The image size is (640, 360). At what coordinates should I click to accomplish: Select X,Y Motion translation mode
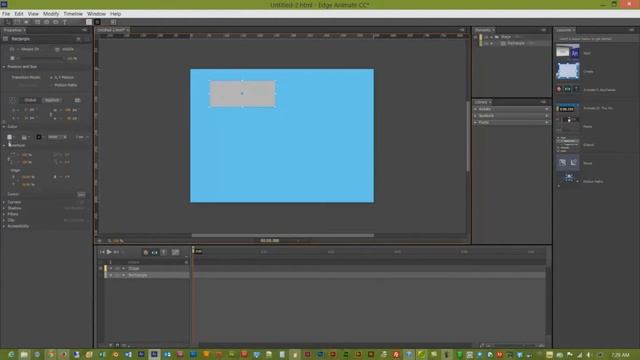[62, 77]
